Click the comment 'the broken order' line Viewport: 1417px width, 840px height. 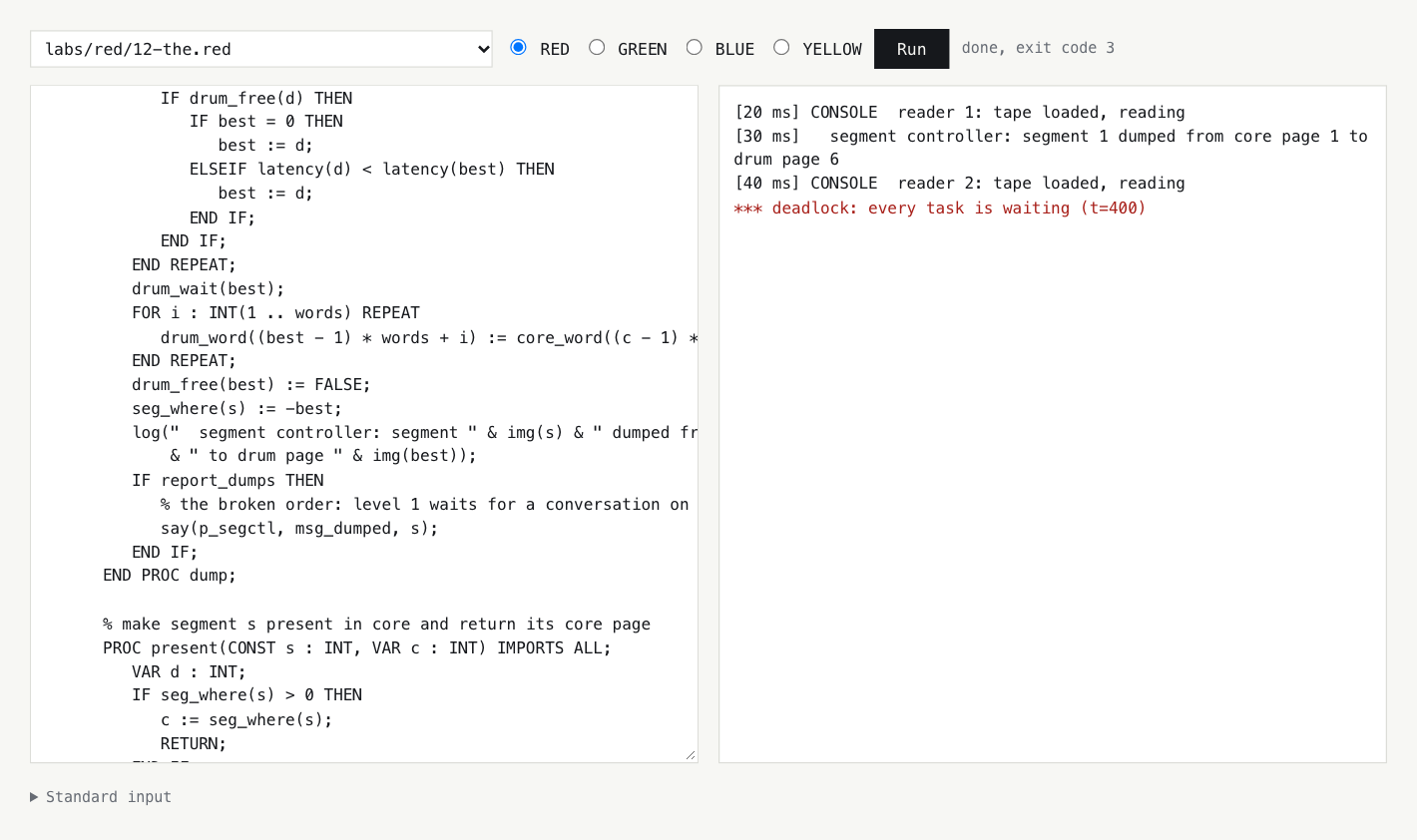coord(425,505)
